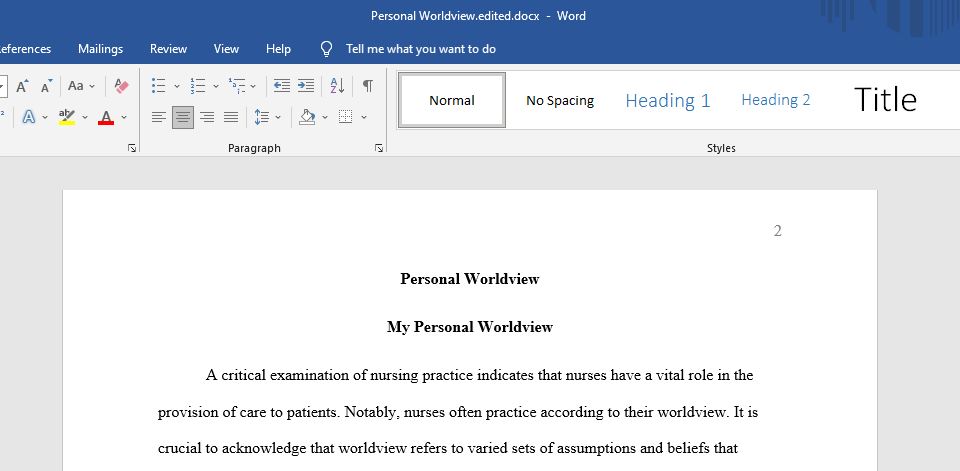Viewport: 960px width, 471px height.
Task: Open the Help tab
Action: click(x=278, y=49)
